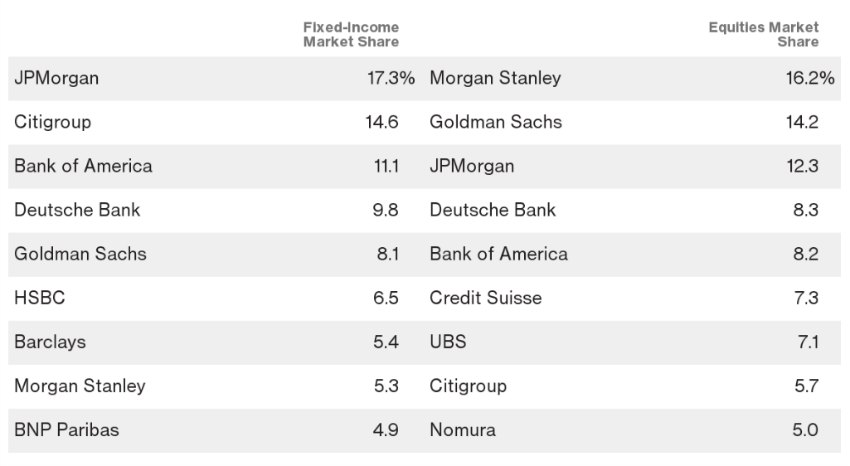The image size is (850, 466).
Task: Click Deutsche Bank in fixed-income list
Action: (x=77, y=210)
